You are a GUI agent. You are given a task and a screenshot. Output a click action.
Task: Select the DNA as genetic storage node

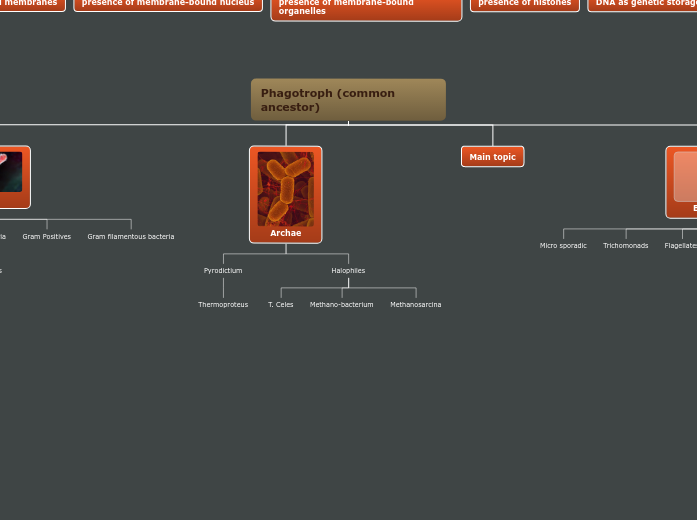[x=643, y=4]
